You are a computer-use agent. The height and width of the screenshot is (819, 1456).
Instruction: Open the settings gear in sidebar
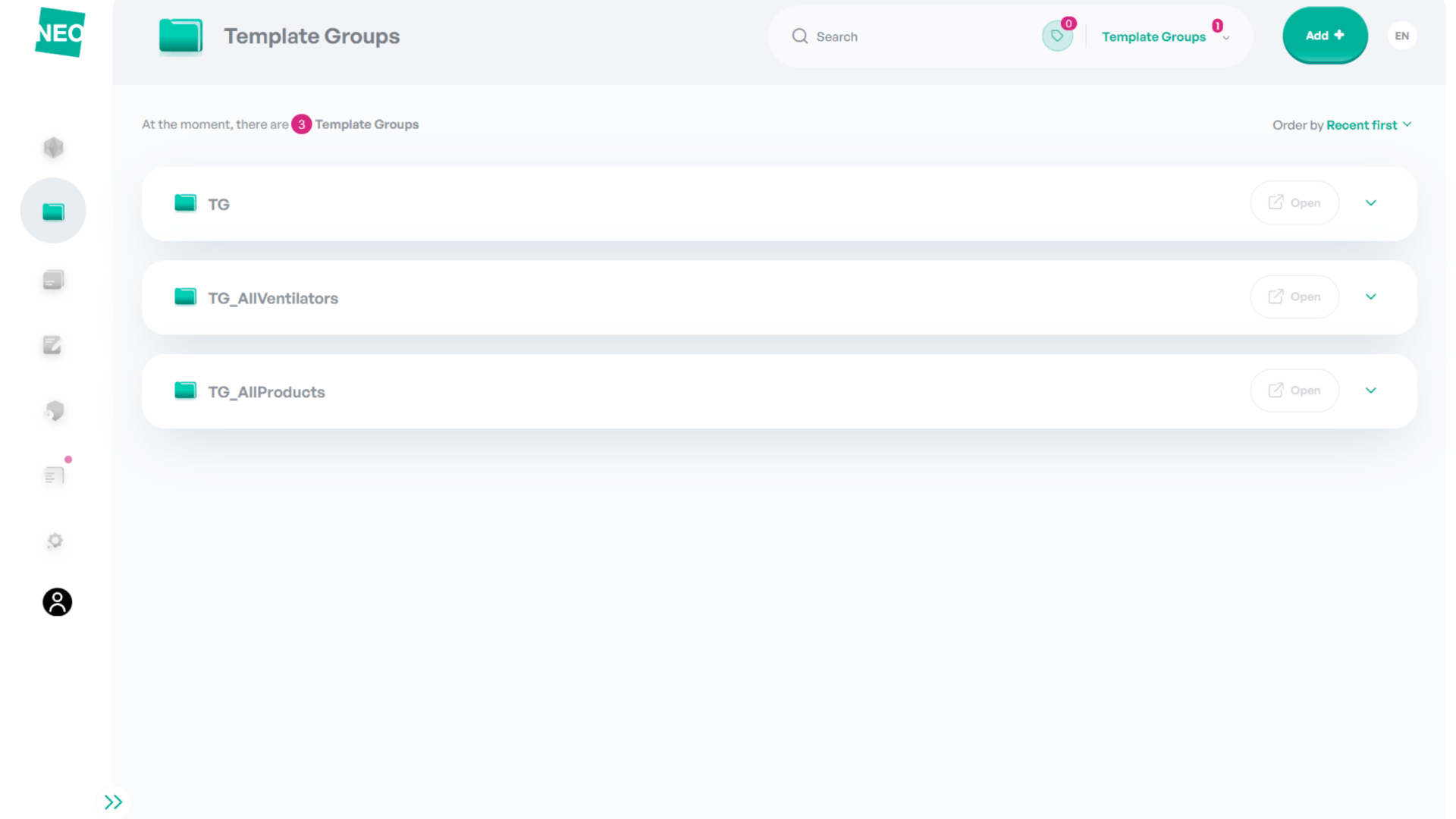tap(55, 541)
